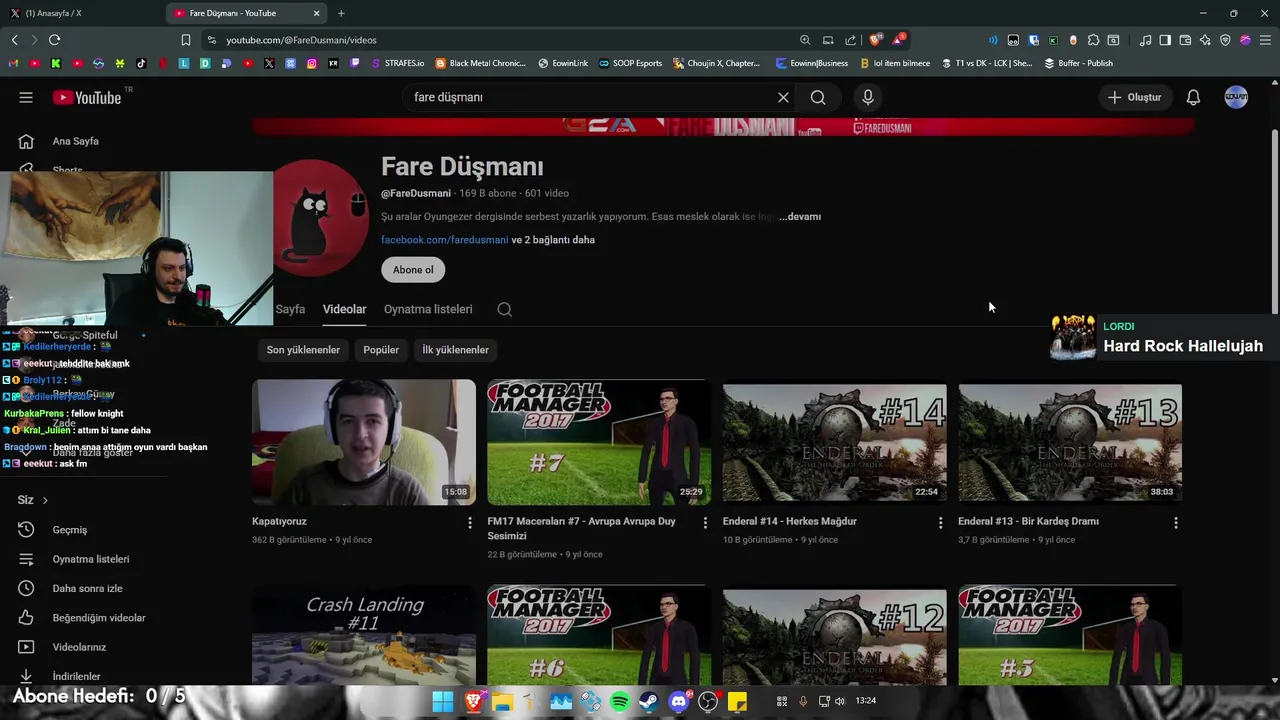Click the Enderal #13 - Bir Kardeş Dramı title
The width and height of the screenshot is (1280, 720).
[1028, 521]
